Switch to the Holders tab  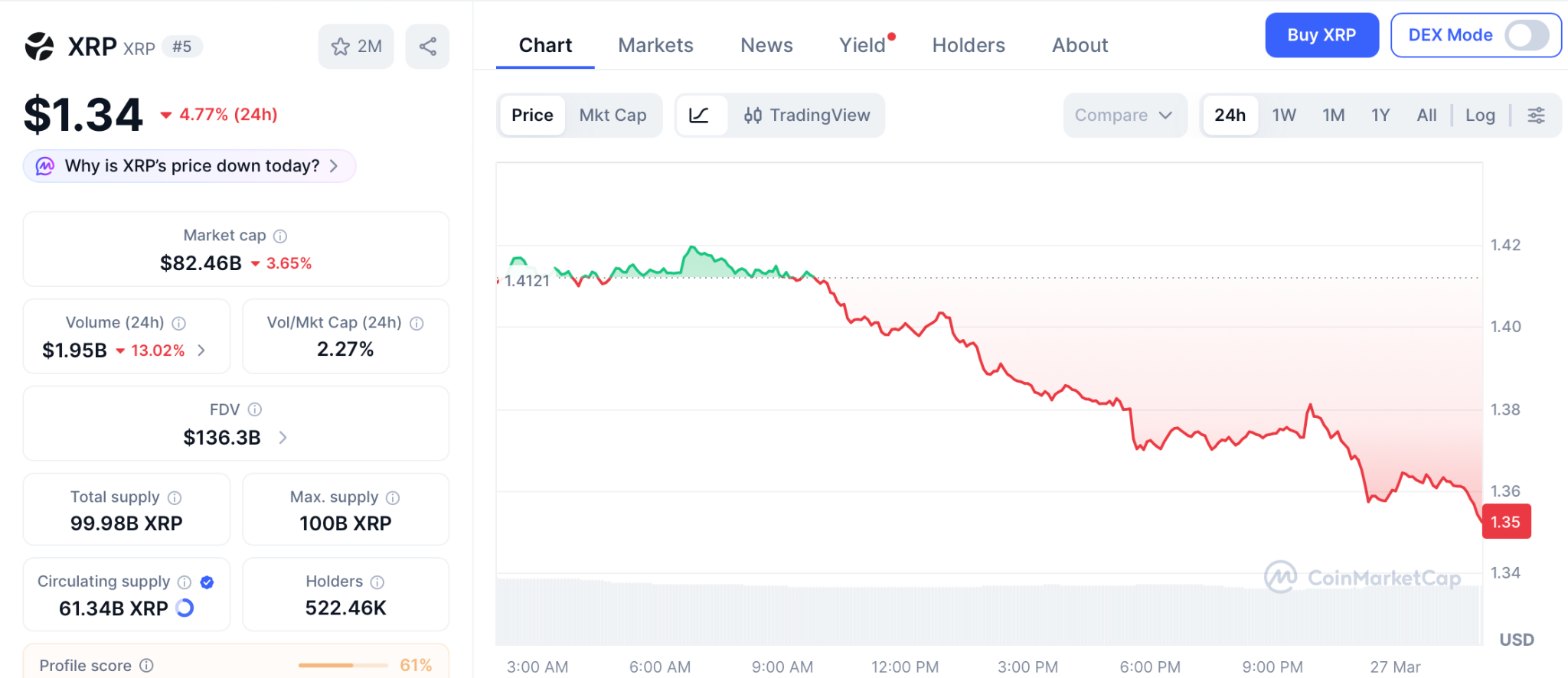click(x=969, y=45)
